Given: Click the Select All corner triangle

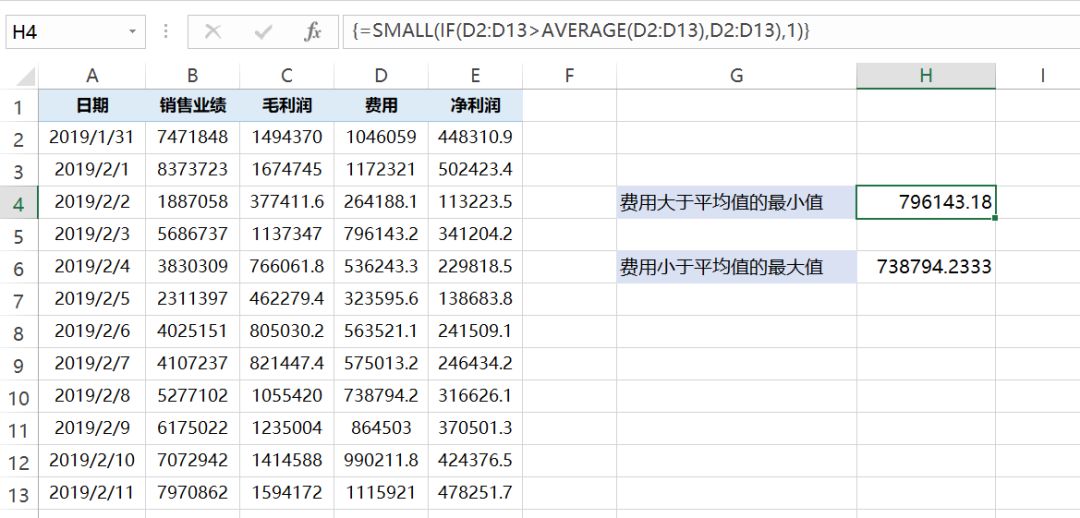Looking at the screenshot, I should click(x=25, y=76).
